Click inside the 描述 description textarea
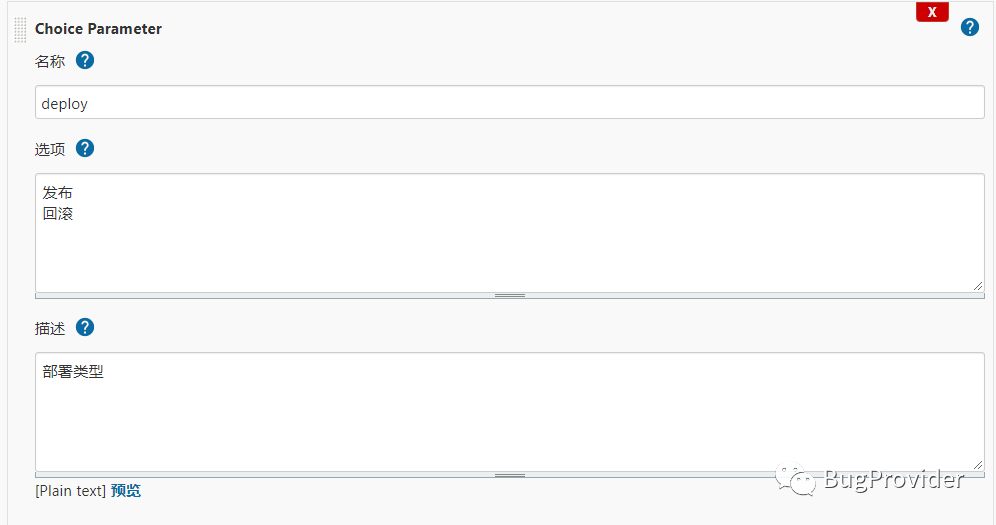996x525 pixels. 509,420
